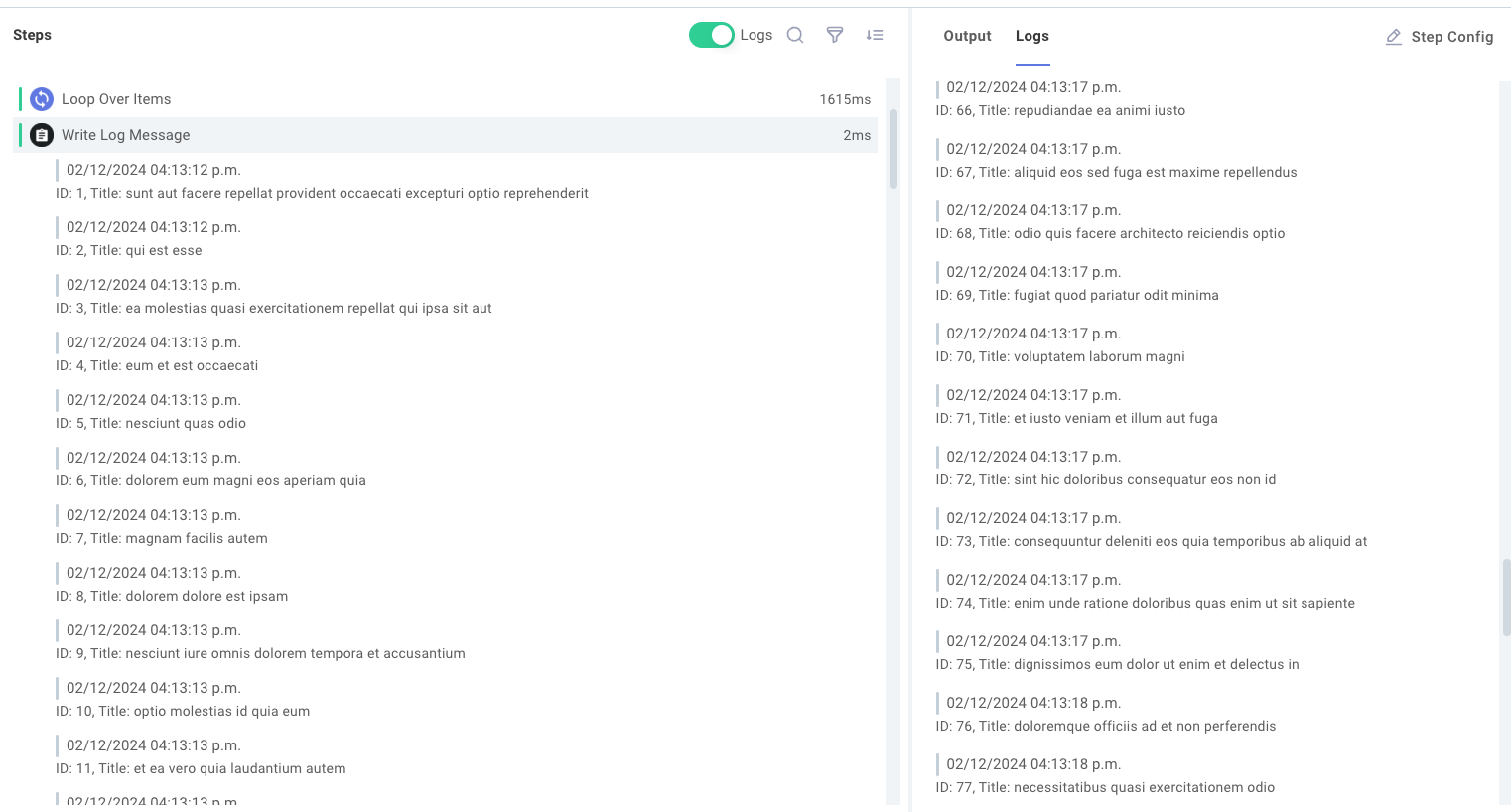Click log entry ID: 74 enim unde ratione
The height and width of the screenshot is (812, 1511).
point(1146,603)
